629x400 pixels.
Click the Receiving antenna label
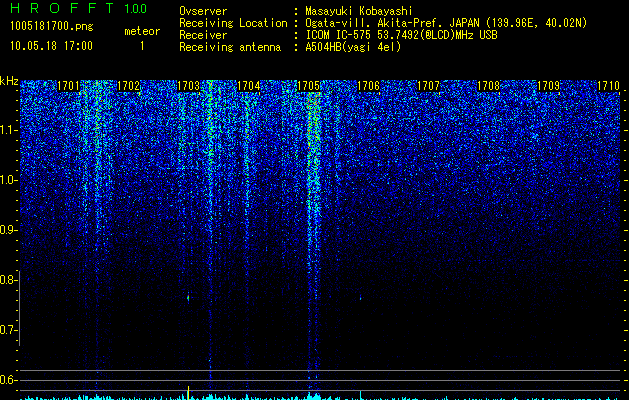point(230,47)
